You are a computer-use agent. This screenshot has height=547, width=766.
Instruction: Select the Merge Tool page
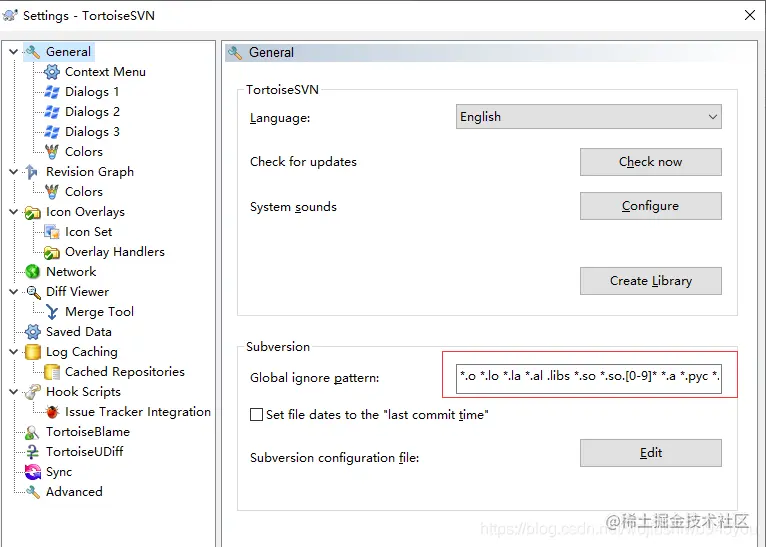[99, 312]
